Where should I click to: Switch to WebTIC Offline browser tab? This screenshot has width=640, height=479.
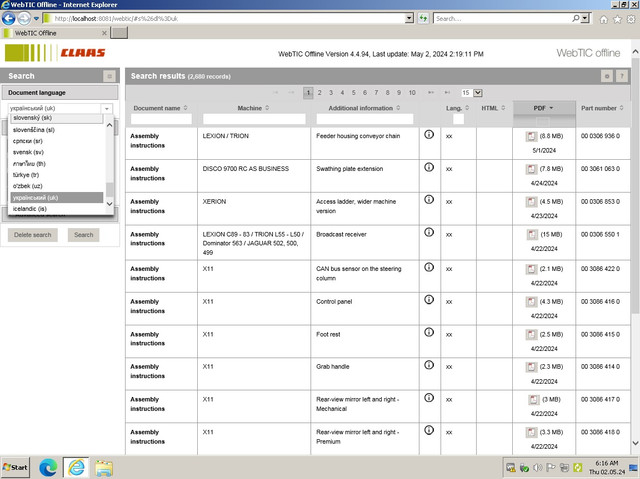point(55,33)
